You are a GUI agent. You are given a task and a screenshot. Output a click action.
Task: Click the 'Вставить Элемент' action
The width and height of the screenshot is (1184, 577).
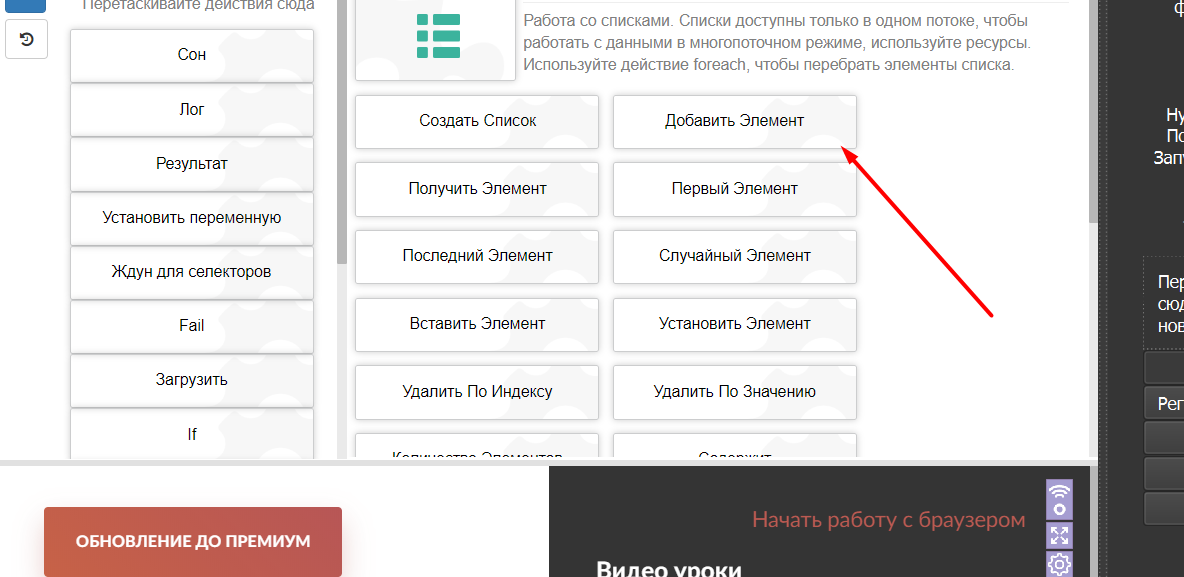click(477, 324)
